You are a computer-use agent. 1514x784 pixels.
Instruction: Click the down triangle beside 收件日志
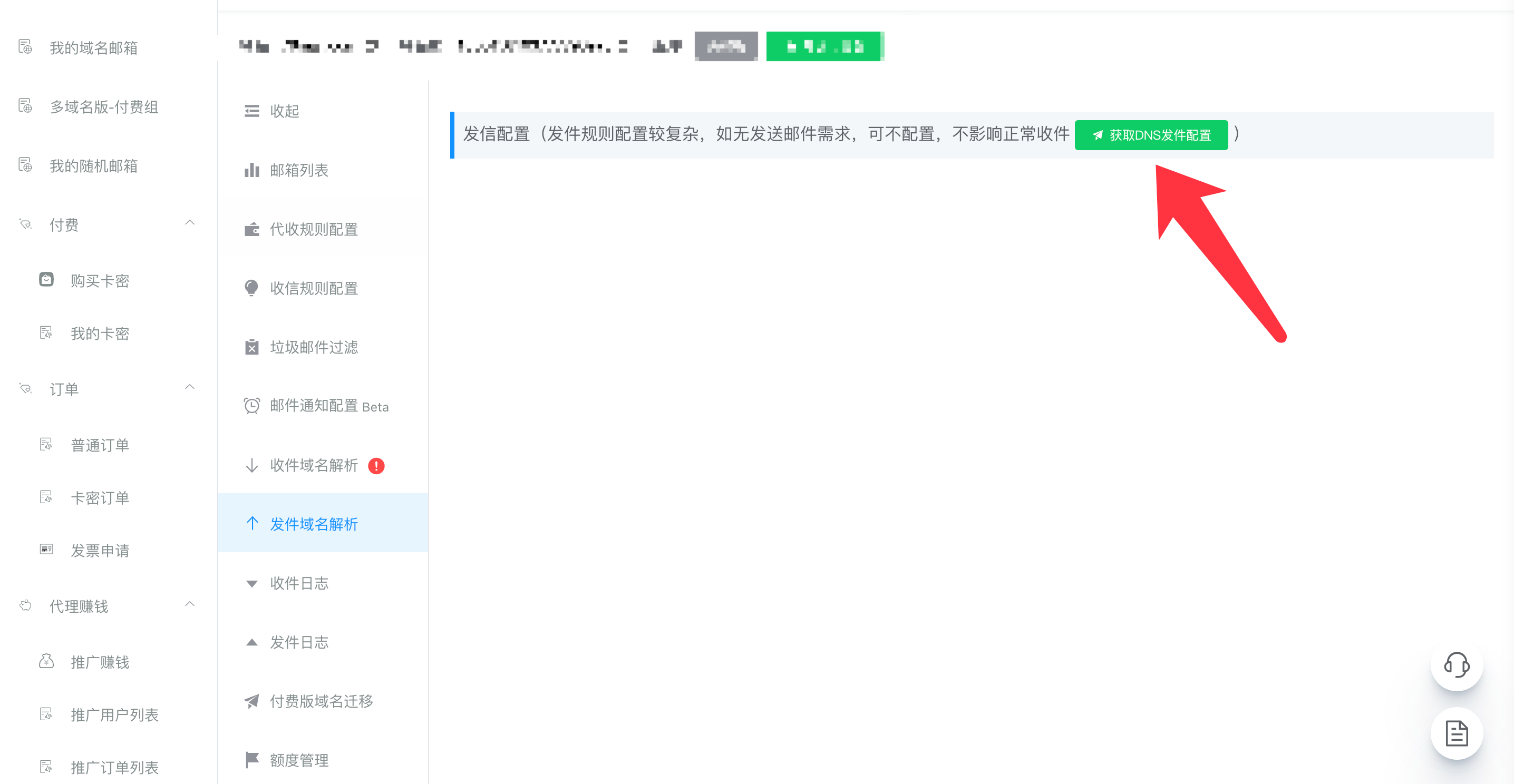(251, 584)
